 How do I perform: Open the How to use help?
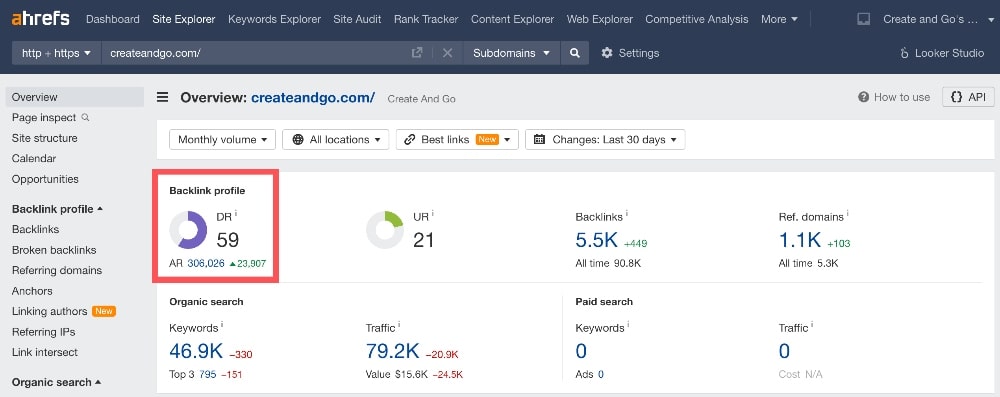[893, 97]
